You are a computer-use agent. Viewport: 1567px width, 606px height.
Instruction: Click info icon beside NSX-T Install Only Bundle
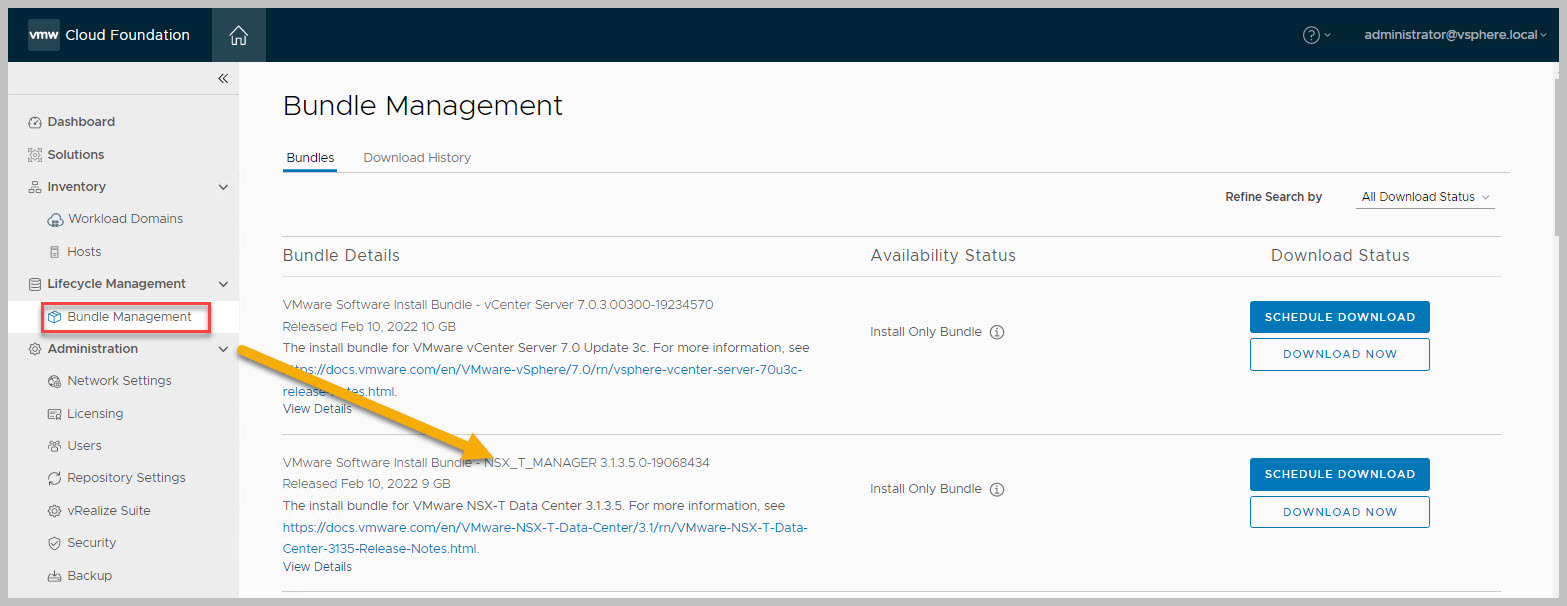(996, 489)
